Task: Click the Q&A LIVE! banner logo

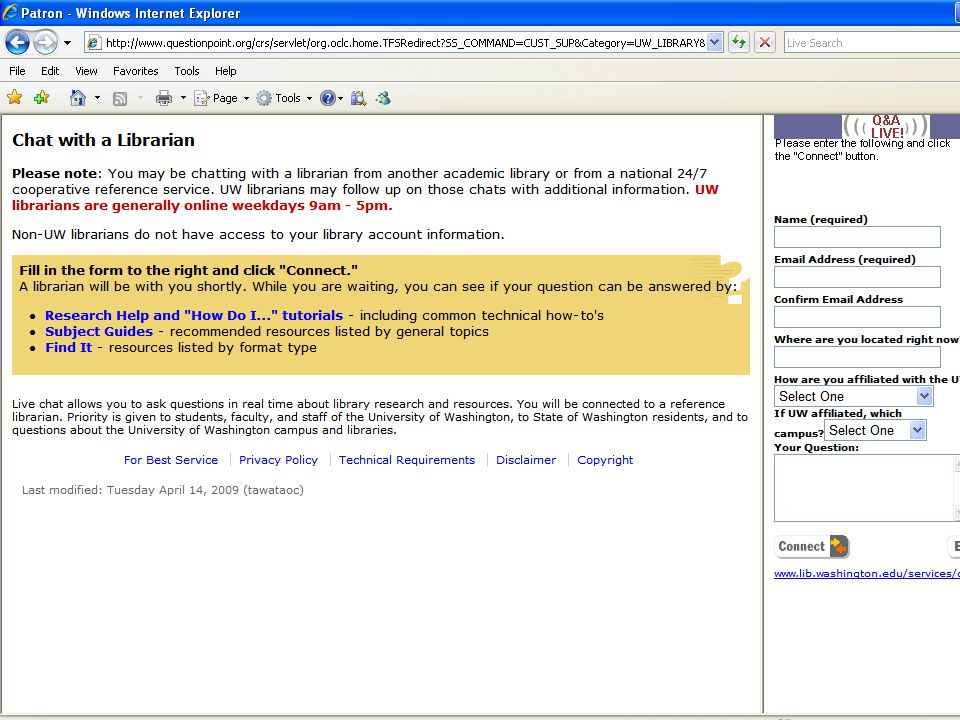Action: coord(885,127)
